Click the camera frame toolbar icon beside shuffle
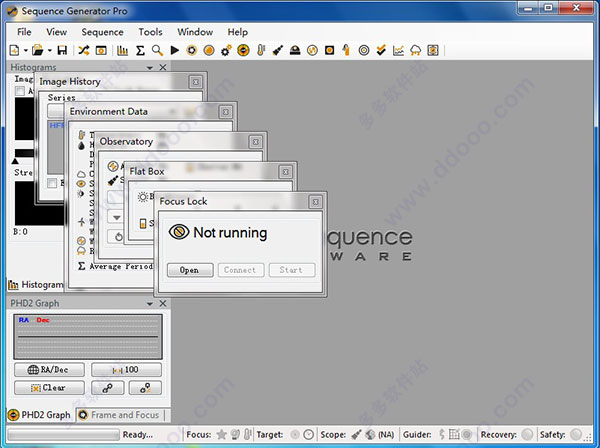600x448 pixels. [x=101, y=50]
